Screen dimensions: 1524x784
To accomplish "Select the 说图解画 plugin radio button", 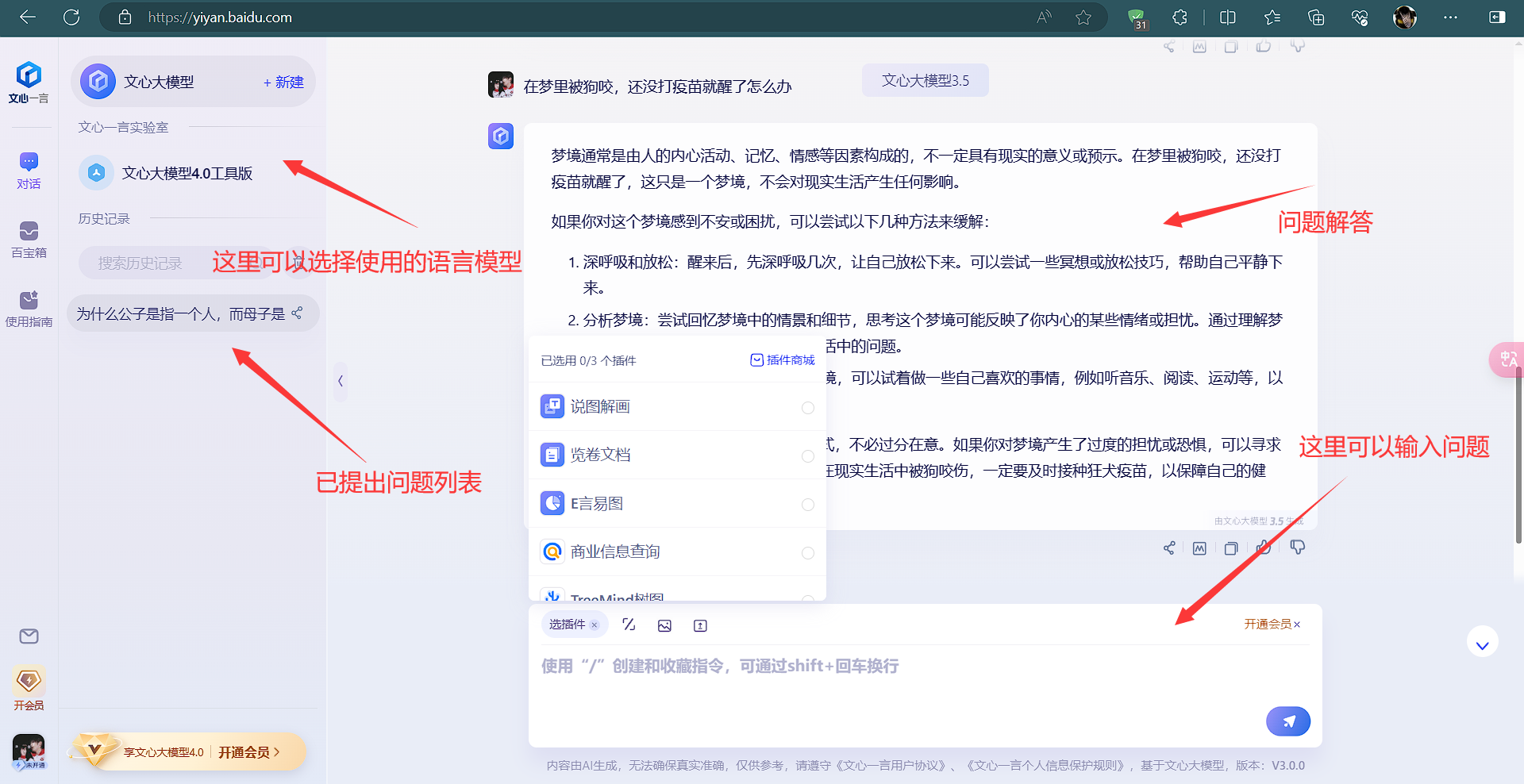I will click(807, 408).
